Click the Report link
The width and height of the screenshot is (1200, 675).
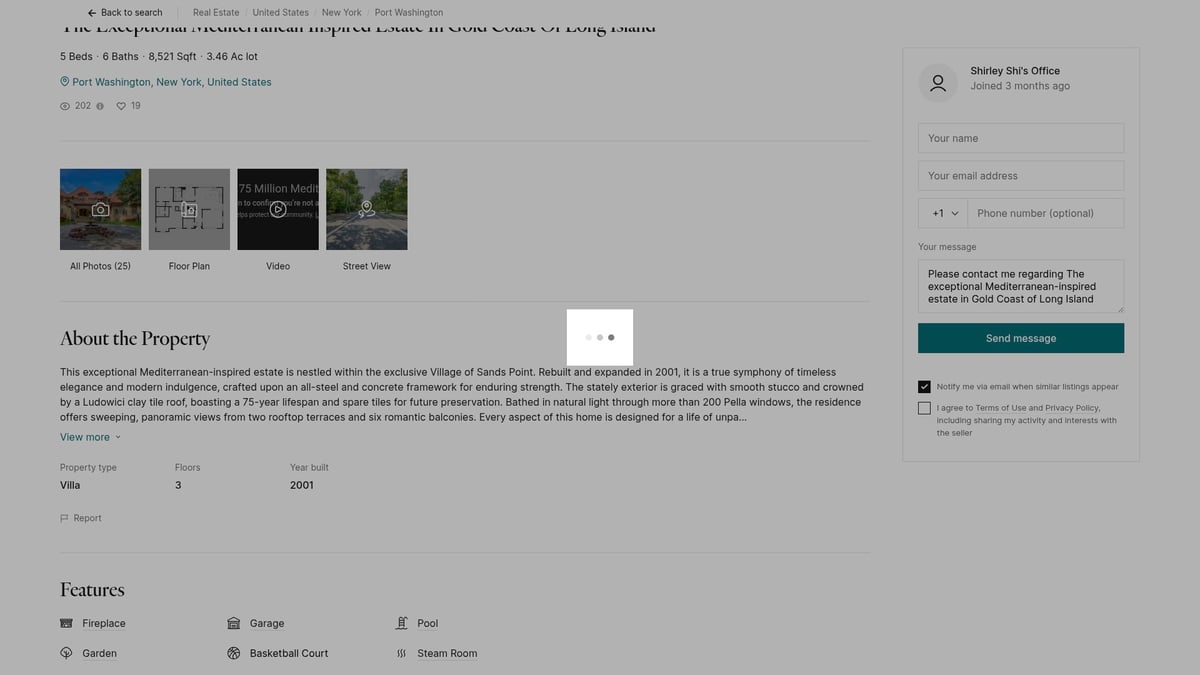click(x=87, y=518)
